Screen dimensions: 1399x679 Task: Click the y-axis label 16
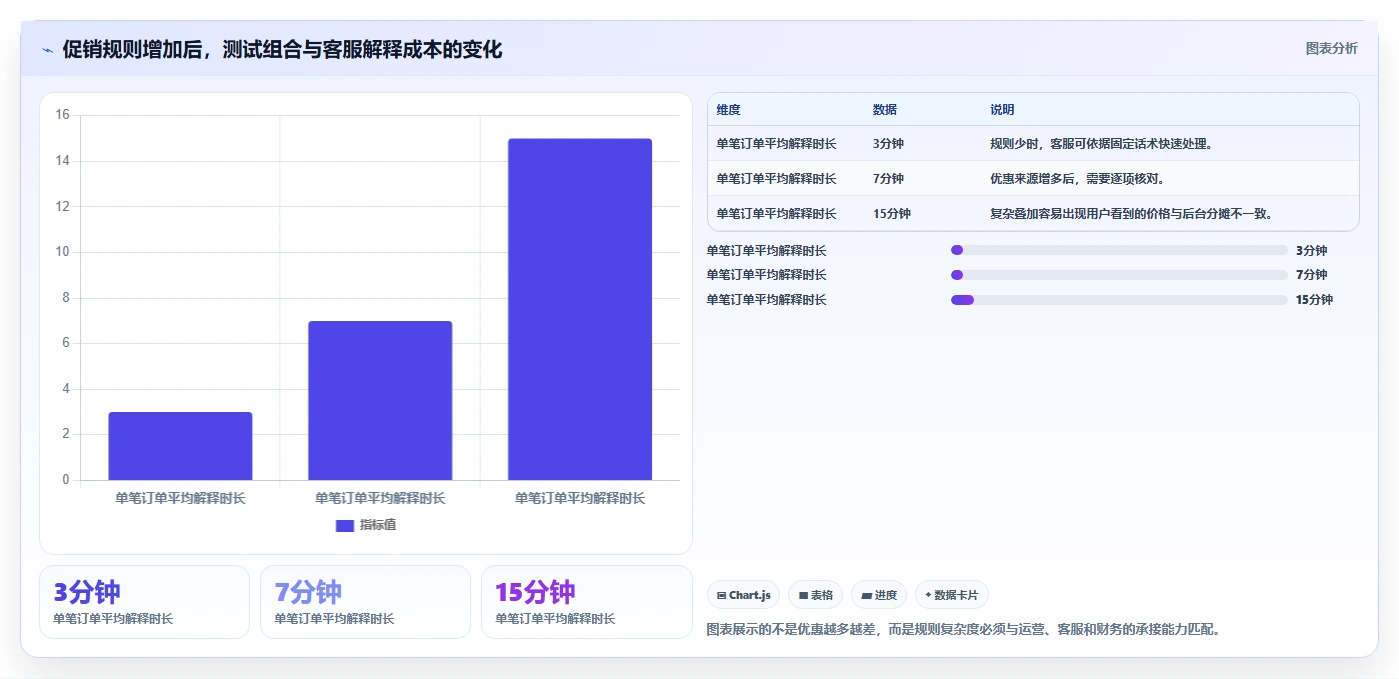pyautogui.click(x=62, y=115)
